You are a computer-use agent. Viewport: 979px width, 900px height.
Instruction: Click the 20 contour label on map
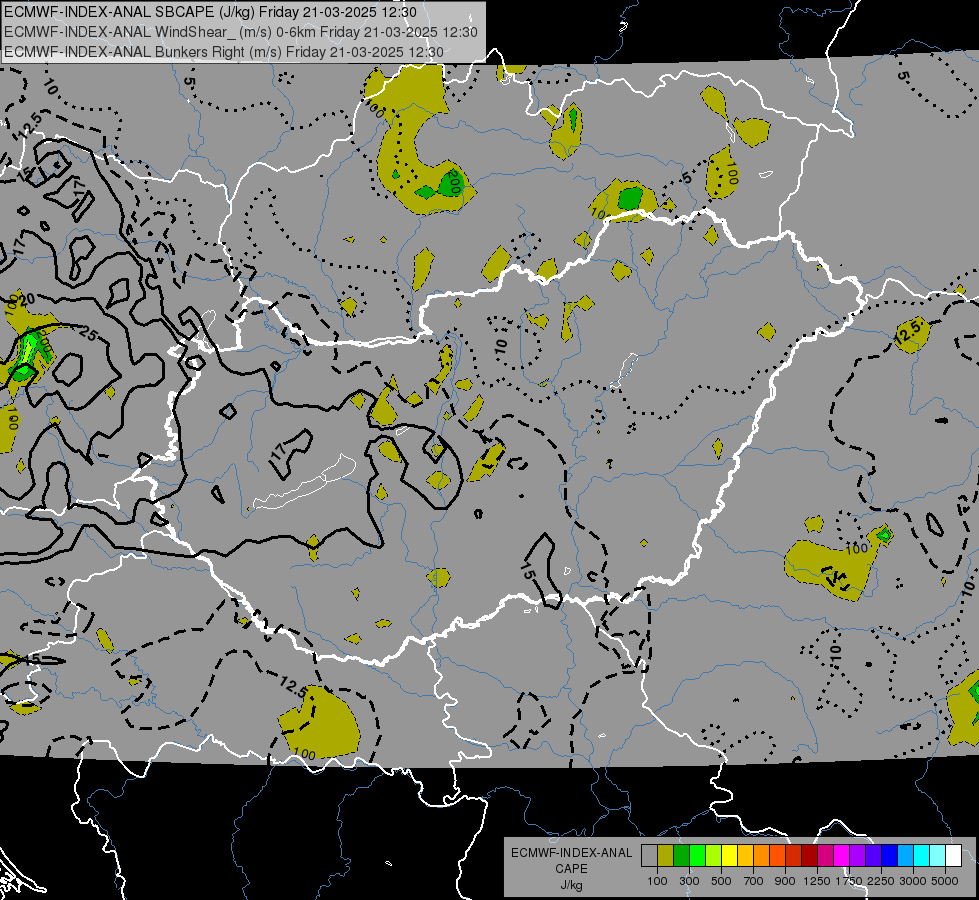[27, 300]
